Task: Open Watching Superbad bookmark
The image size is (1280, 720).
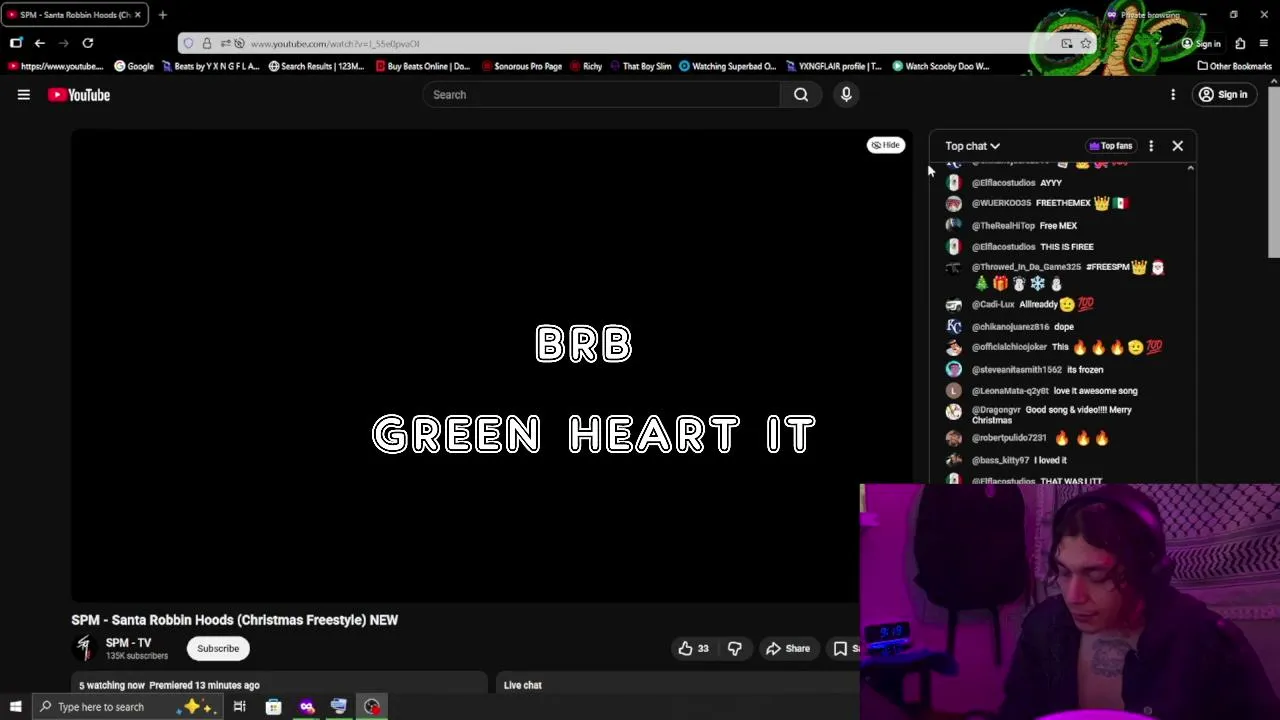Action: click(727, 66)
